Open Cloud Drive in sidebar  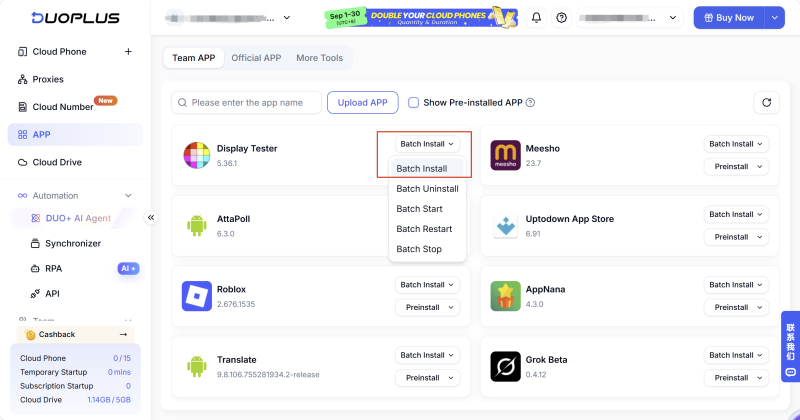tap(57, 162)
